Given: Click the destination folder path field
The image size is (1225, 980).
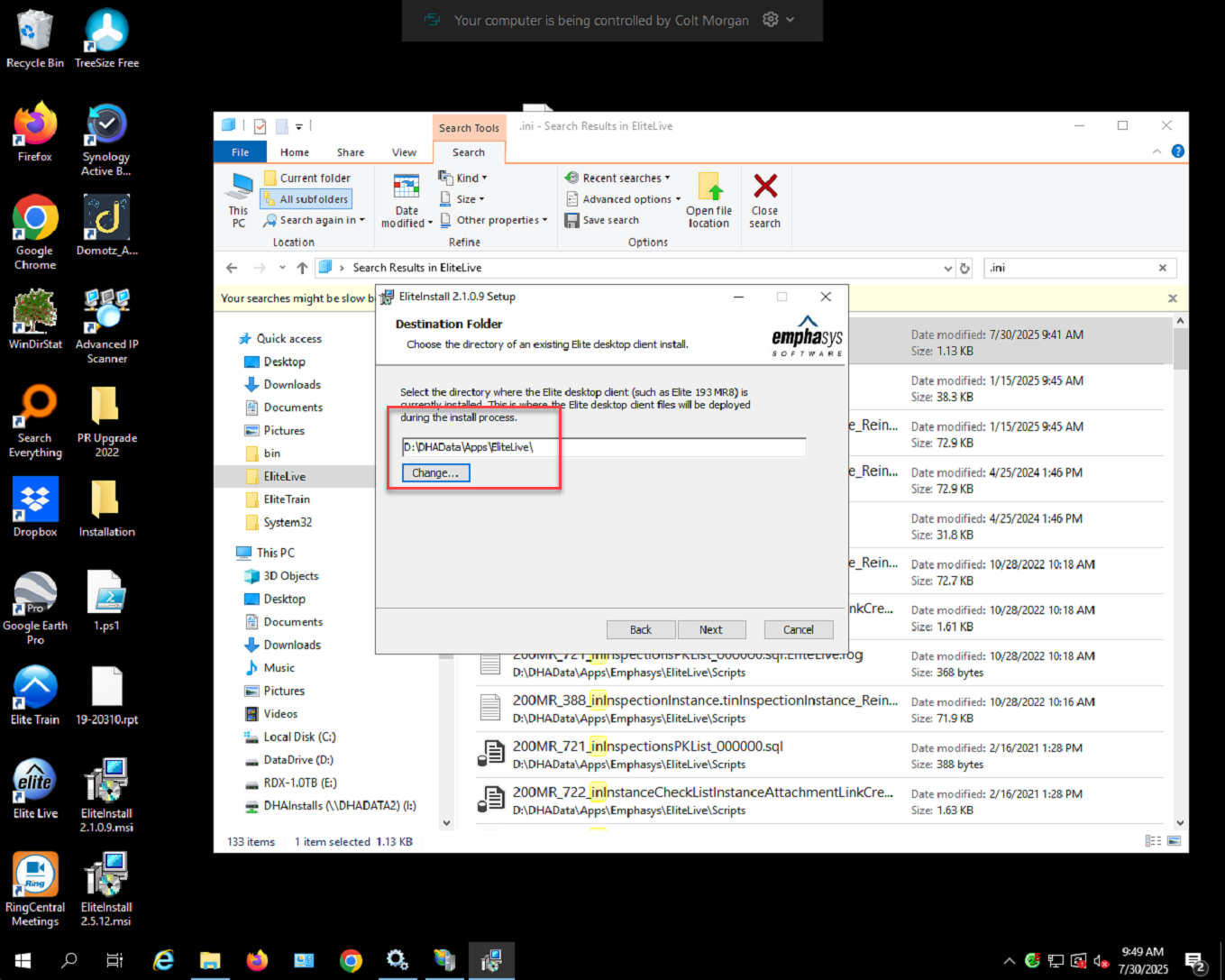Looking at the screenshot, I should 604,447.
